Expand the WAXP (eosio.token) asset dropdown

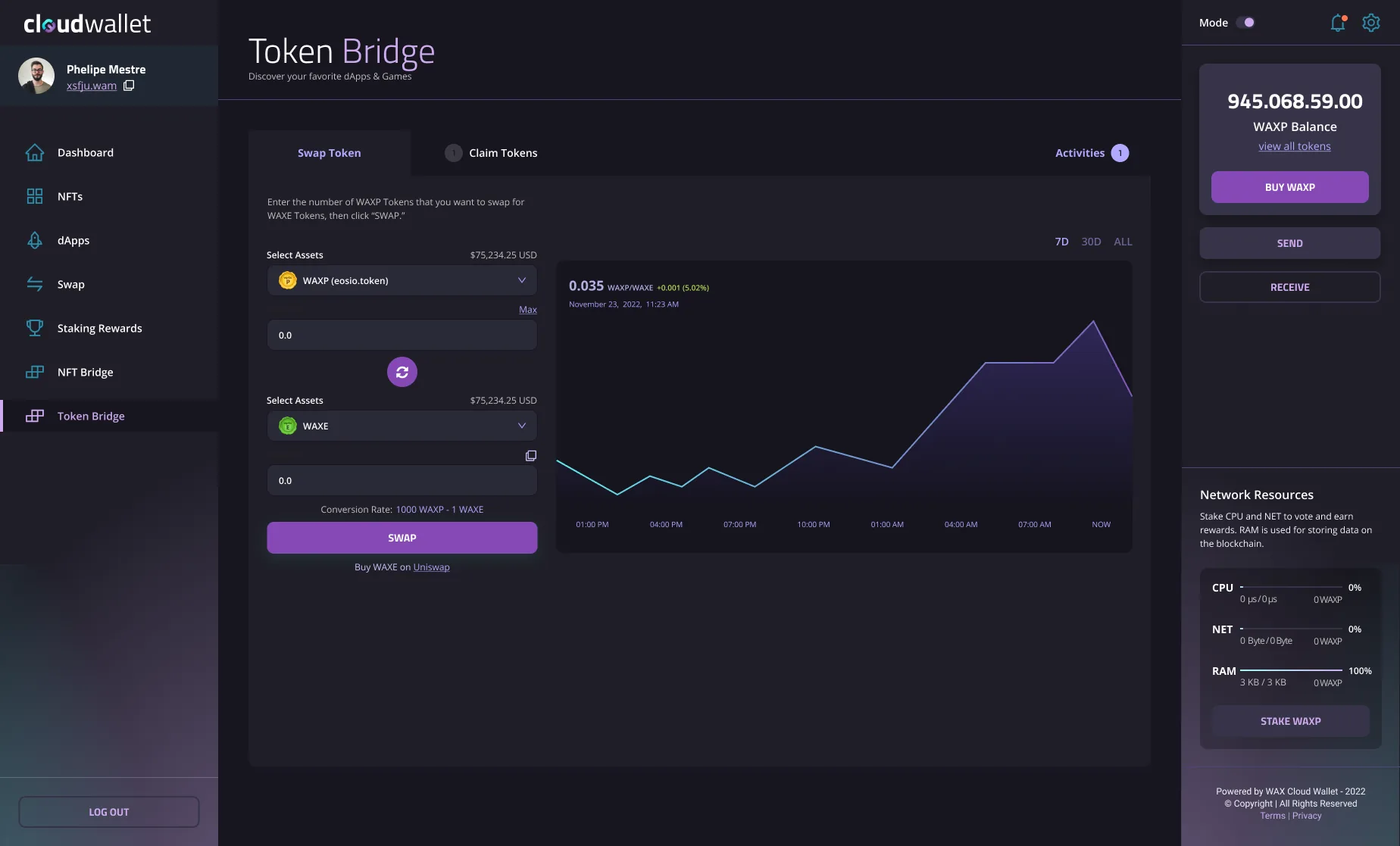tap(402, 280)
